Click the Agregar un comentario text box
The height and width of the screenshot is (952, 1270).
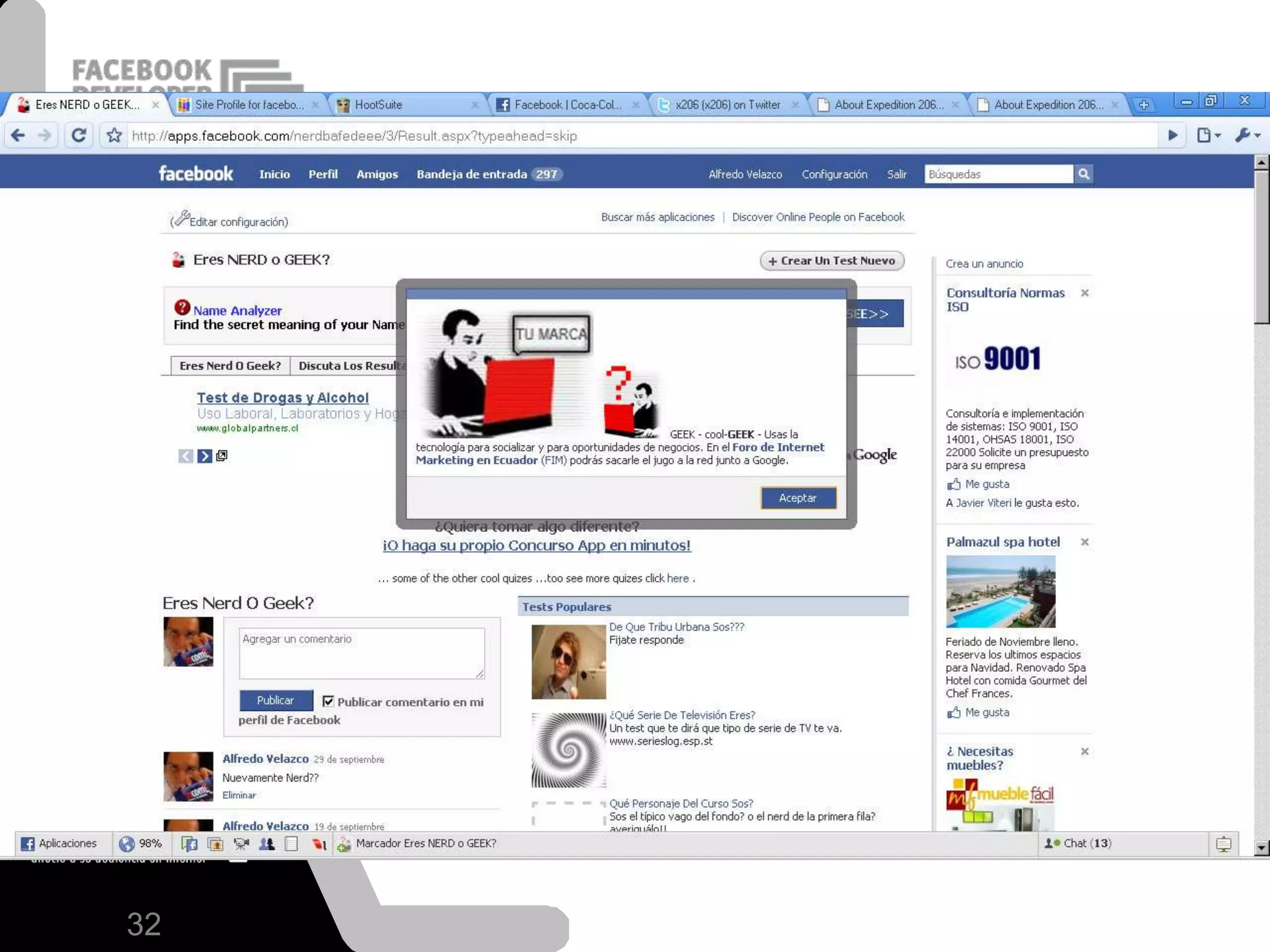click(x=362, y=653)
